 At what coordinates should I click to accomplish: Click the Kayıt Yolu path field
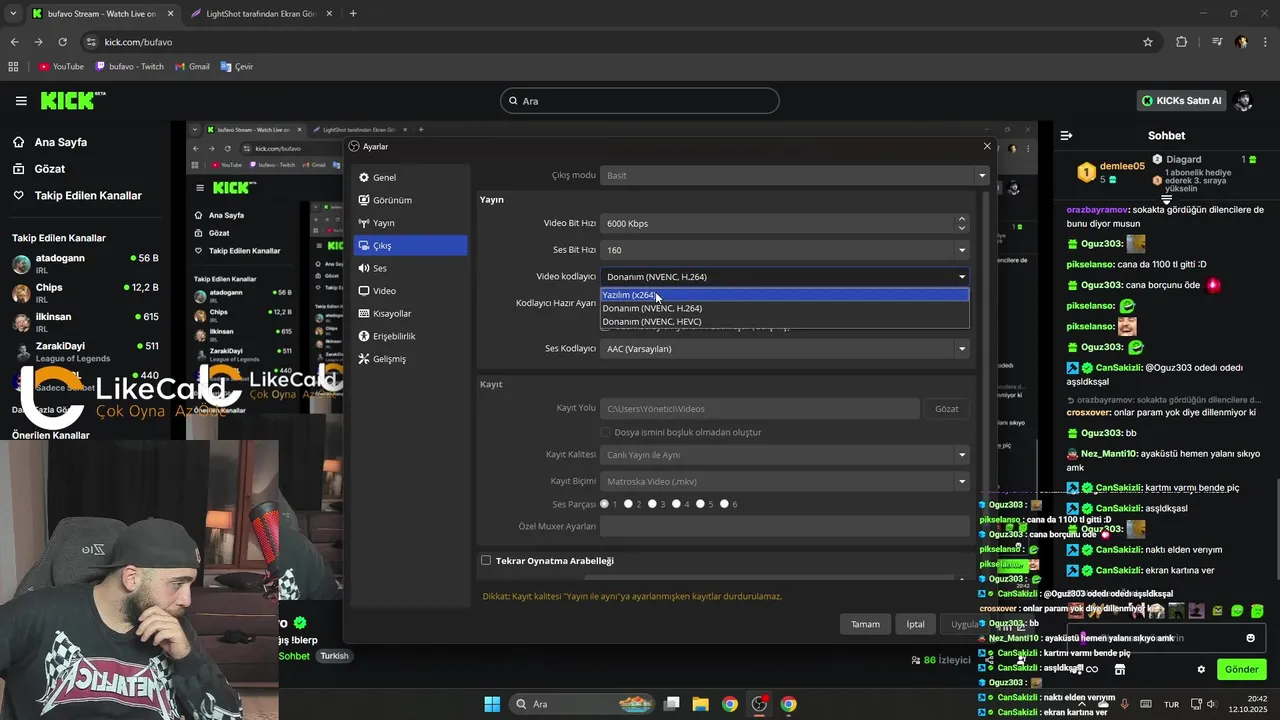point(759,408)
